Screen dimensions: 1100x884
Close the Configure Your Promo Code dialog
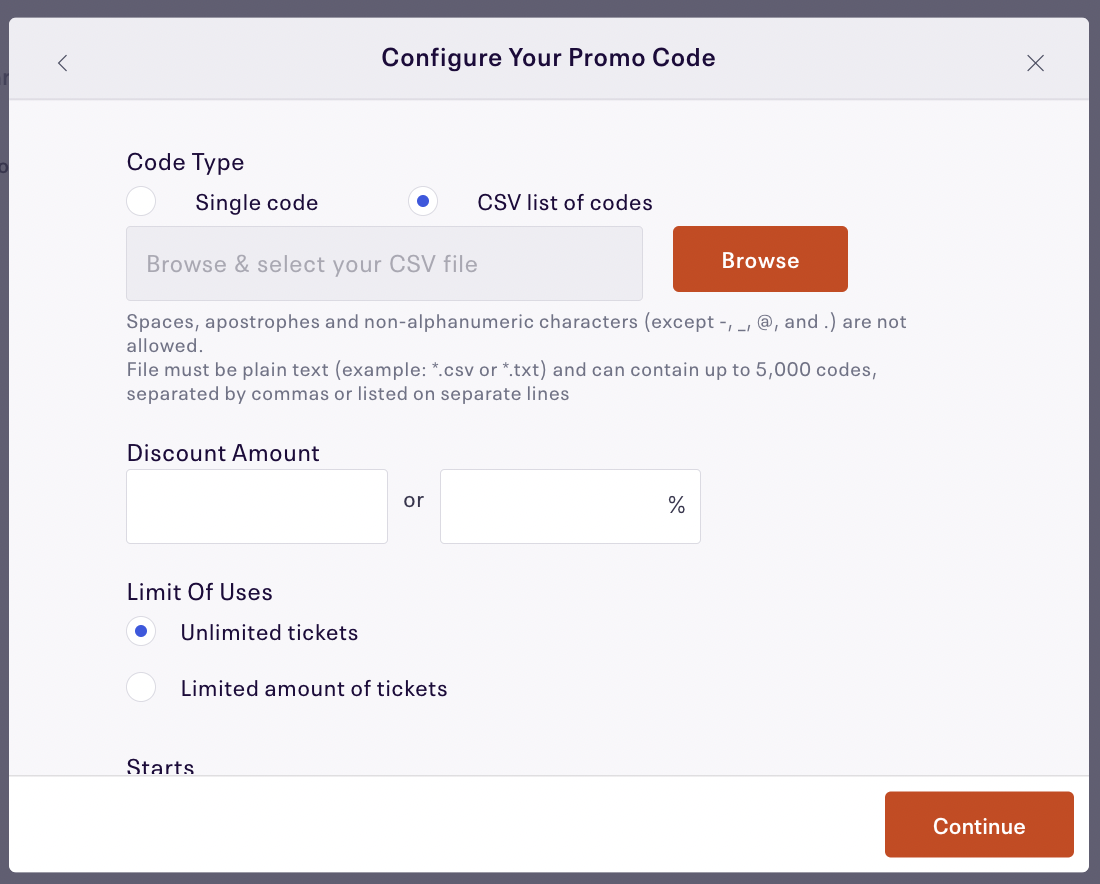pyautogui.click(x=1035, y=63)
